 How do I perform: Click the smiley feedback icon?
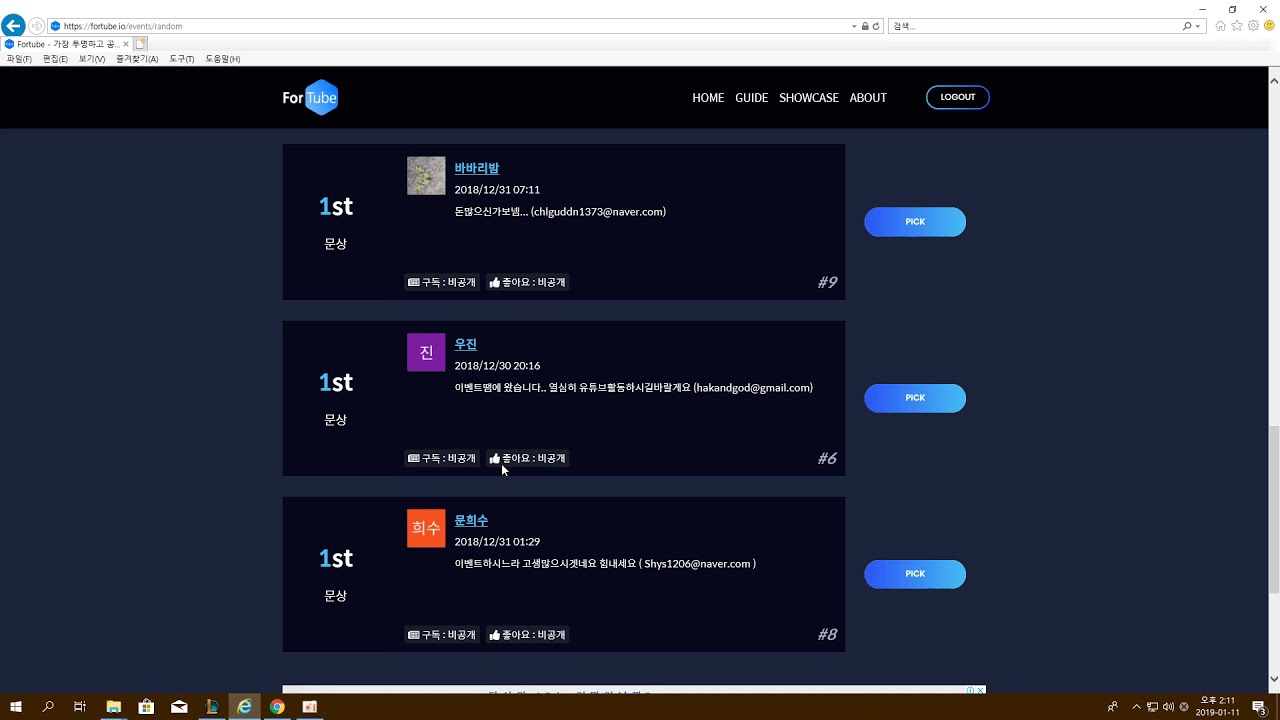1269,26
